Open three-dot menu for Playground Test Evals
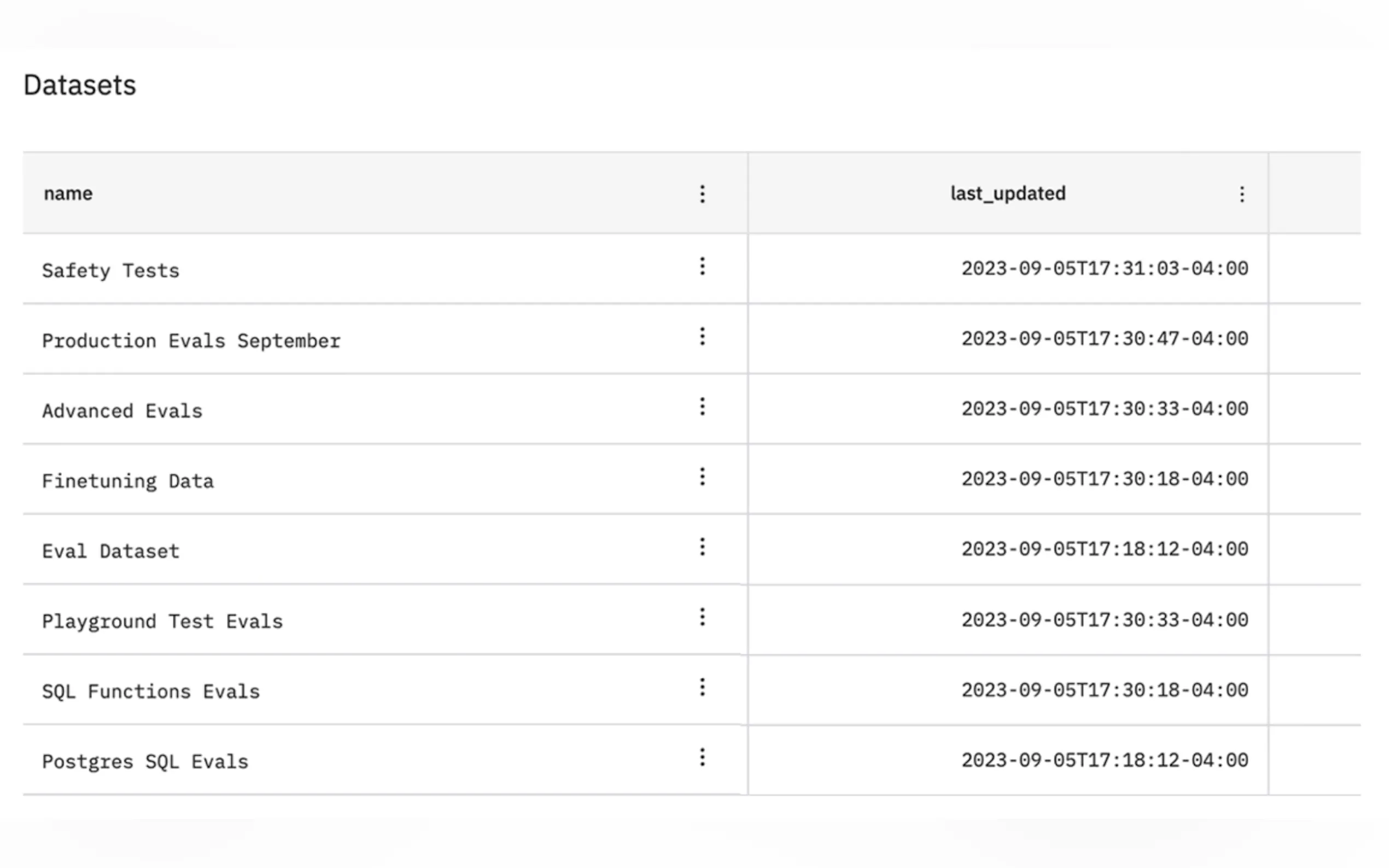This screenshot has height=868, width=1389. (702, 617)
